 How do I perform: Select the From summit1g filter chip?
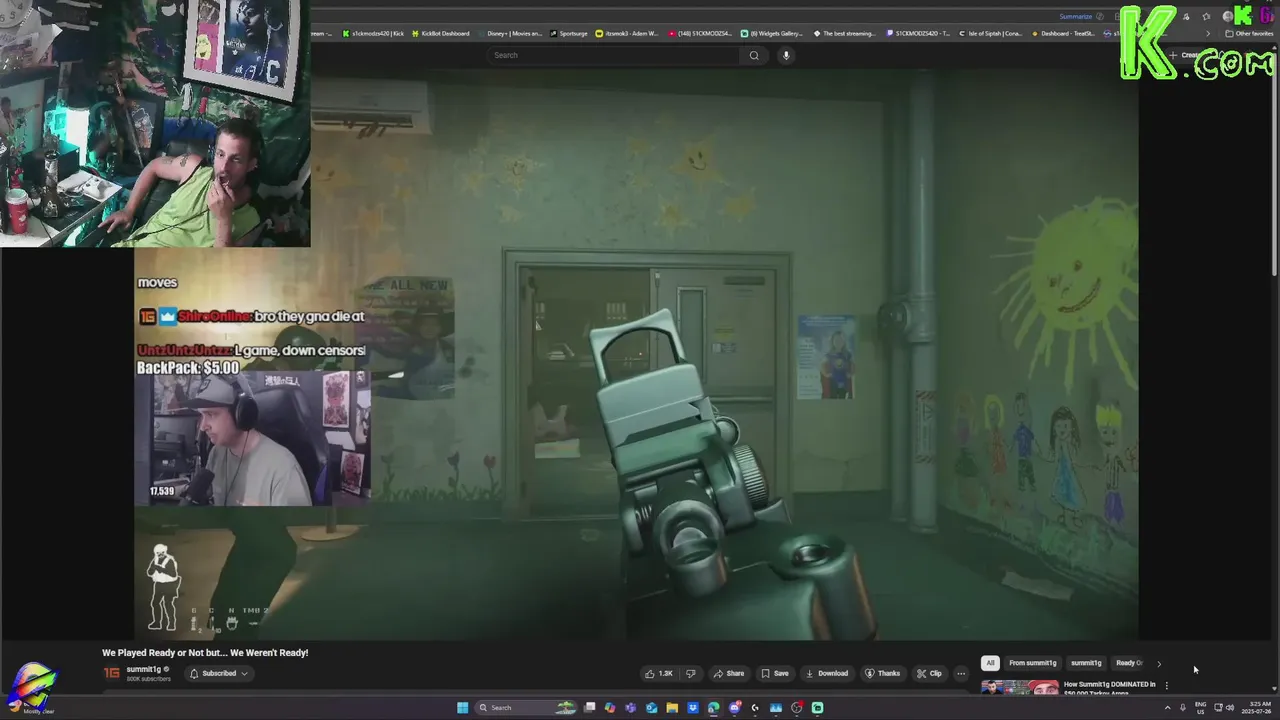[1032, 663]
